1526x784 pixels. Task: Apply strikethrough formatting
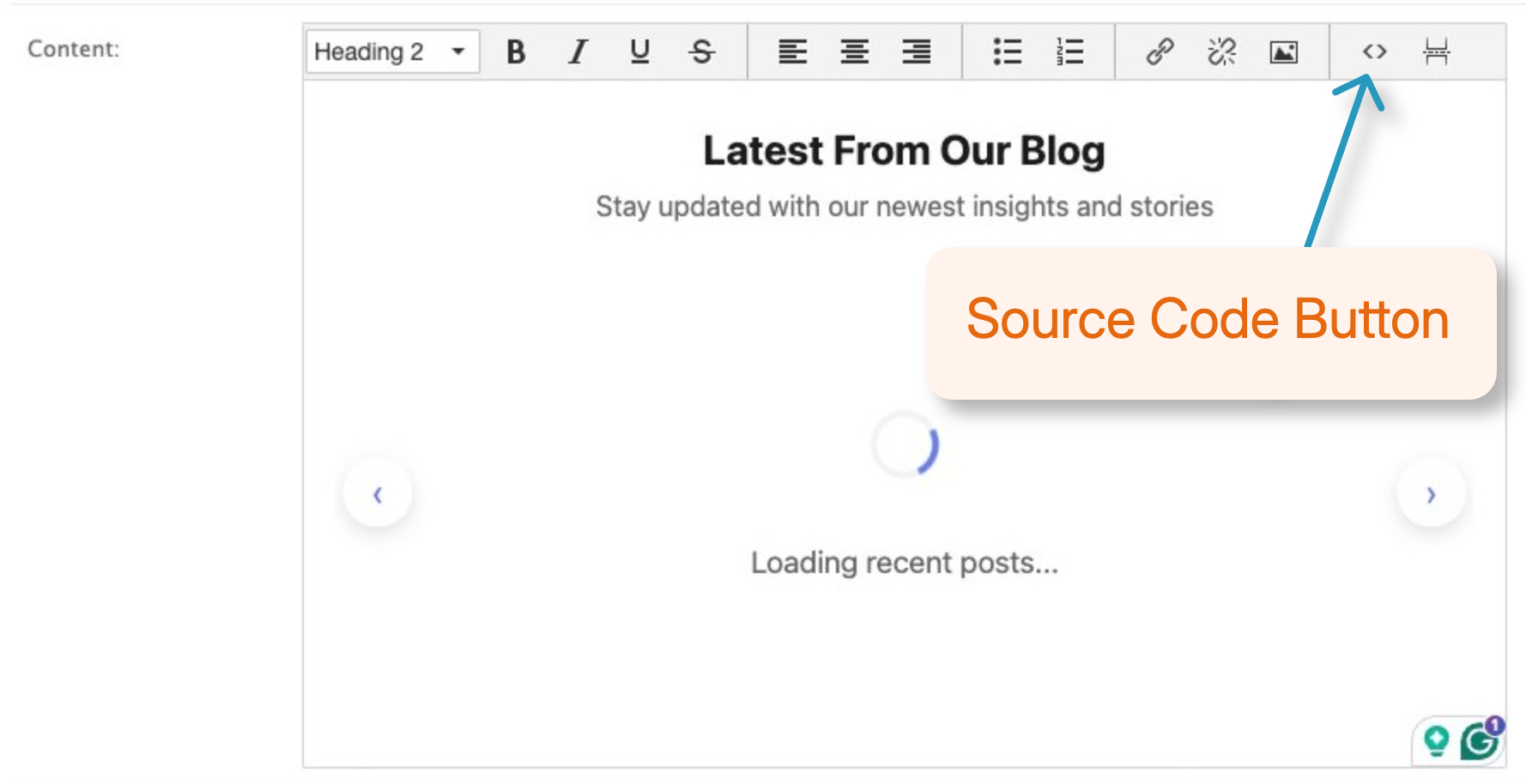point(701,51)
